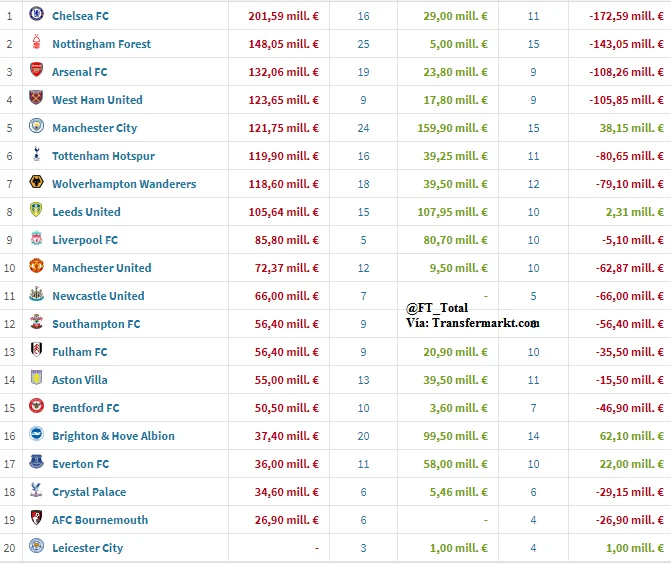671x563 pixels.
Task: Visit the Tottenham Hotspur link
Action: (103, 156)
